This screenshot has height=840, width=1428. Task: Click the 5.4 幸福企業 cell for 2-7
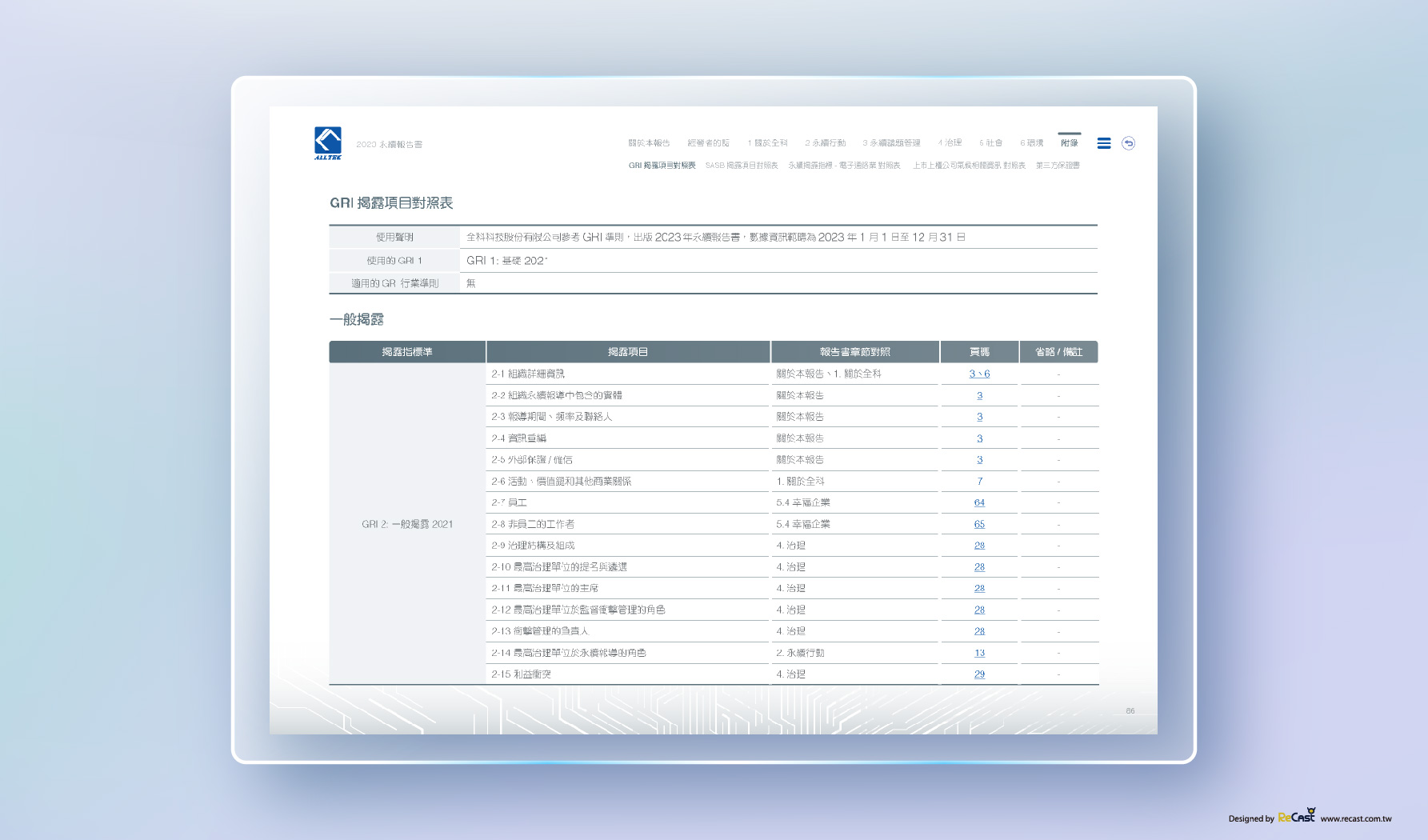[x=855, y=502]
